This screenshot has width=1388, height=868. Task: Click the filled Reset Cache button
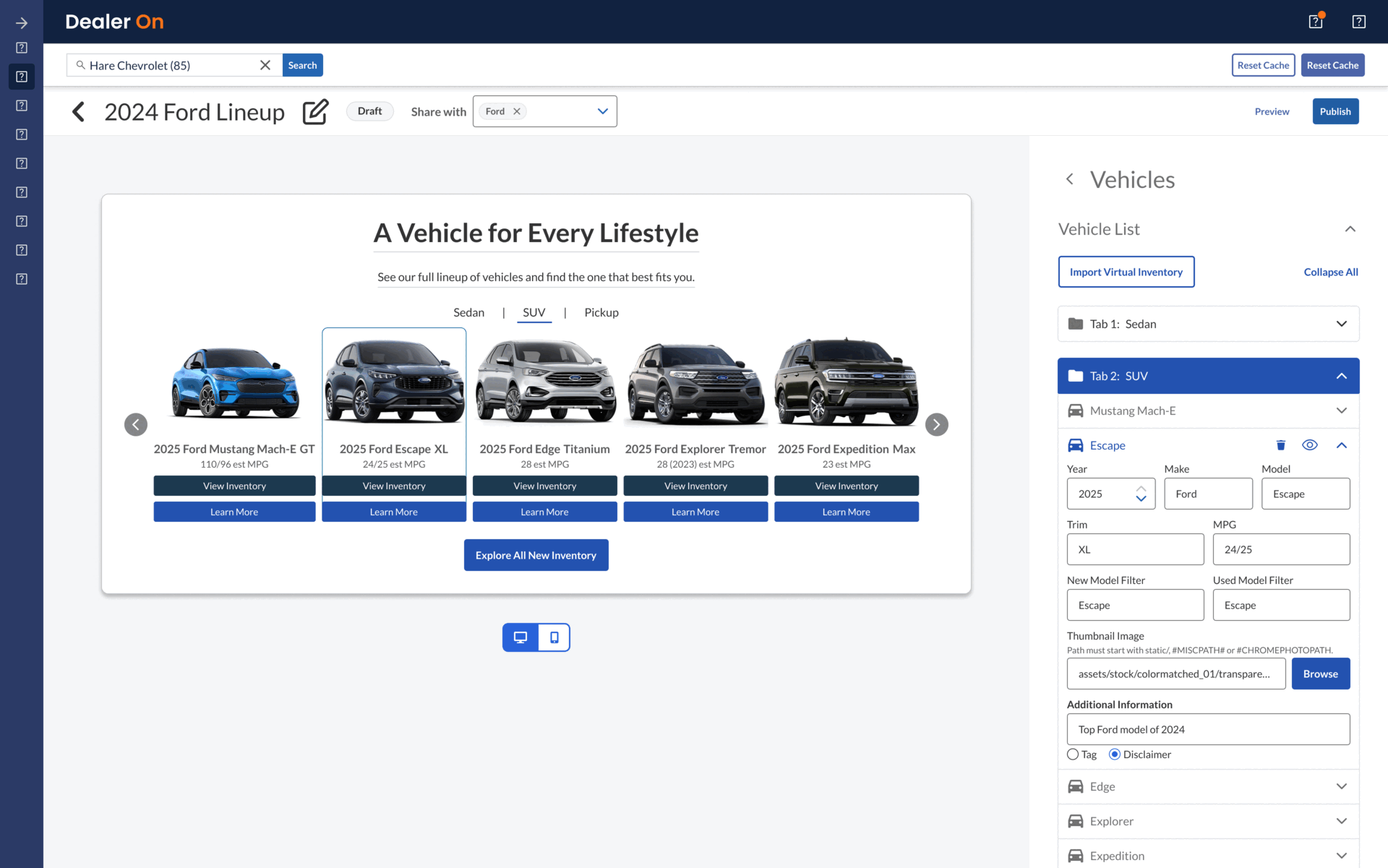pyautogui.click(x=1332, y=65)
